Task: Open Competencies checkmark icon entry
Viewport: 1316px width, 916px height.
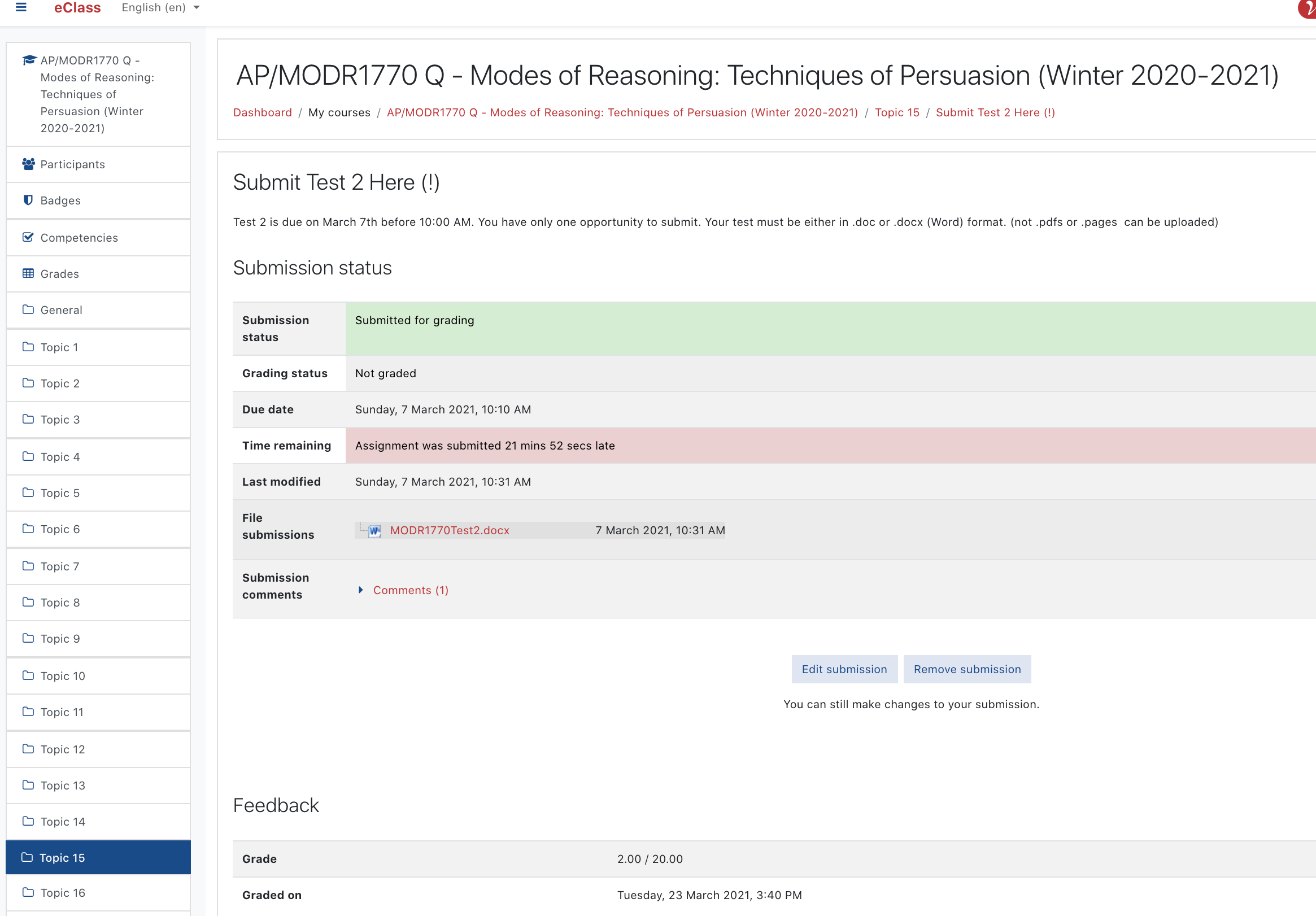Action: click(28, 237)
